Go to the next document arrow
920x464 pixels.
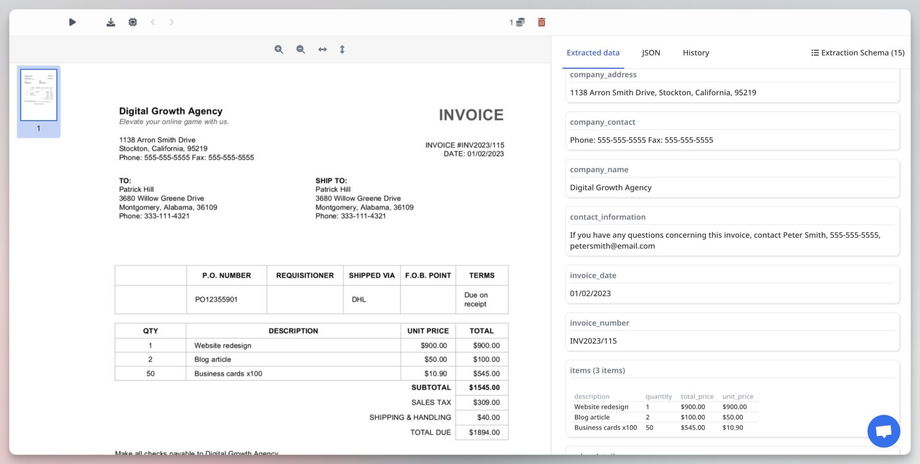tap(172, 22)
